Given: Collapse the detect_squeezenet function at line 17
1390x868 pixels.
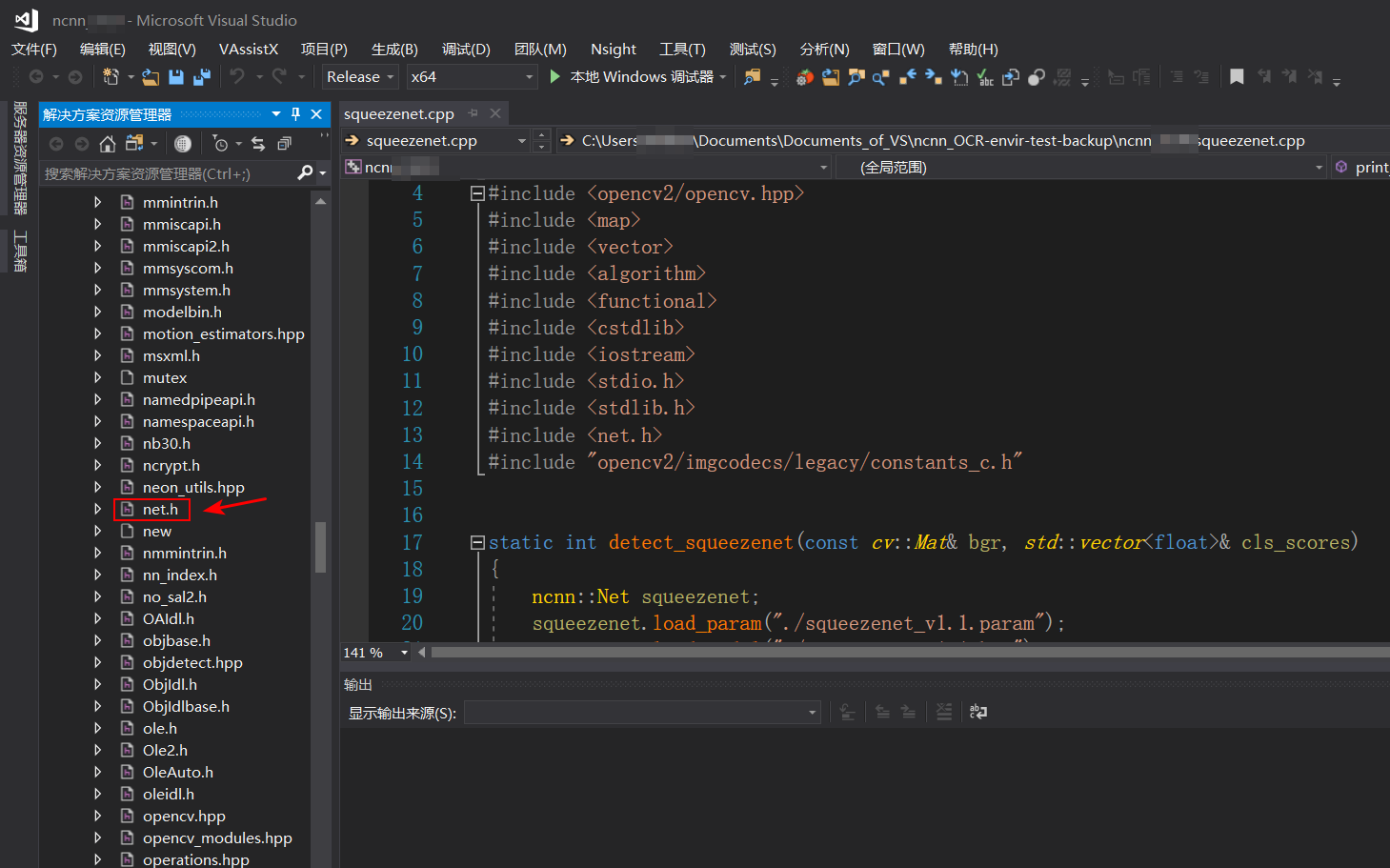Looking at the screenshot, I should click(x=476, y=542).
